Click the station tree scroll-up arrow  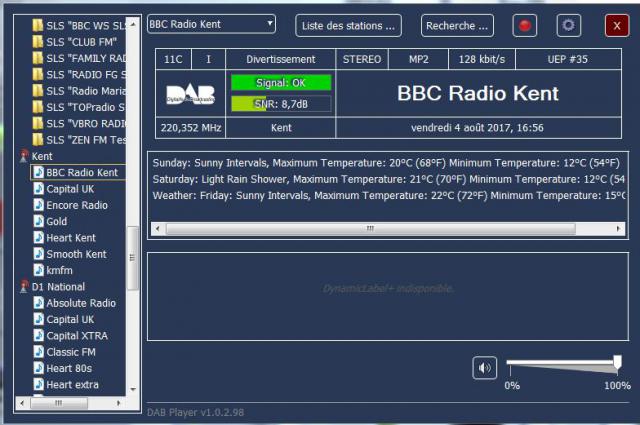133,24
